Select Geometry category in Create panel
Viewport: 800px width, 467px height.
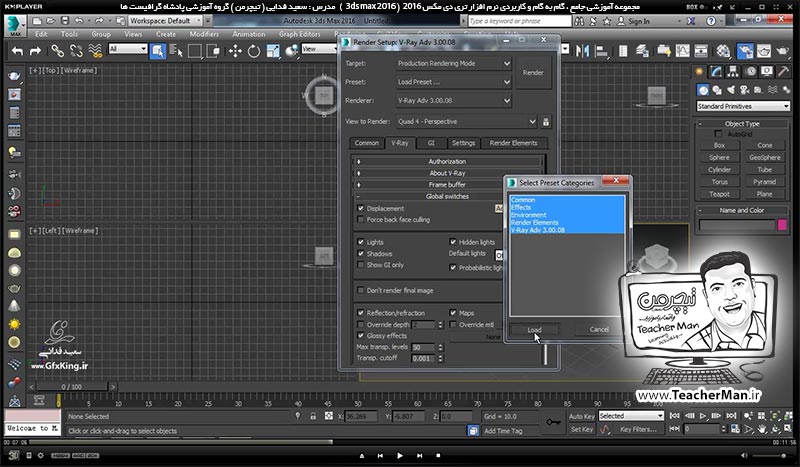[x=703, y=90]
